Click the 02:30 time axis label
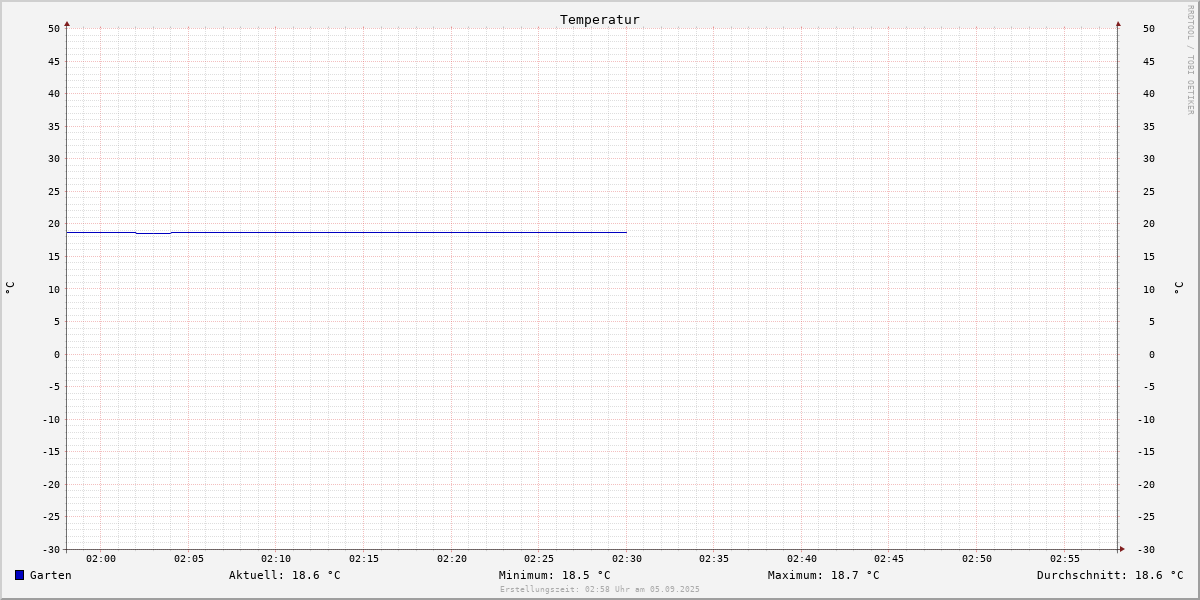Image resolution: width=1200 pixels, height=600 pixels. tap(627, 559)
